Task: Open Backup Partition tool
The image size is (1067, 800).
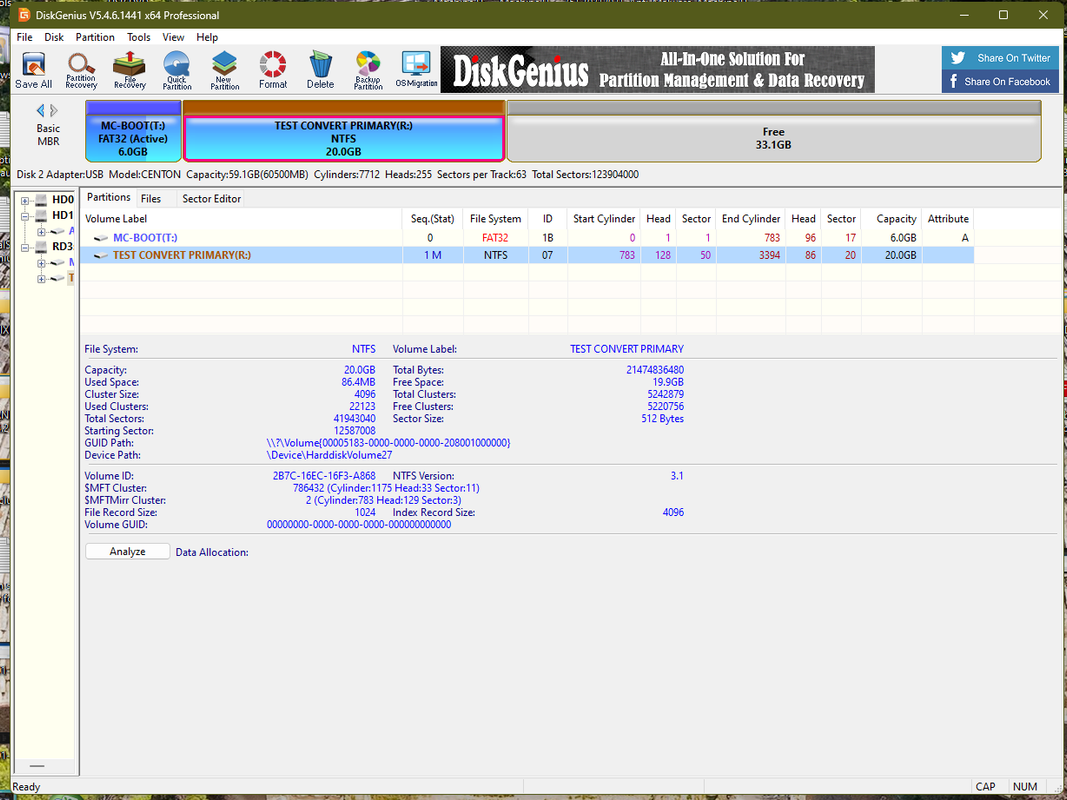Action: click(368, 70)
